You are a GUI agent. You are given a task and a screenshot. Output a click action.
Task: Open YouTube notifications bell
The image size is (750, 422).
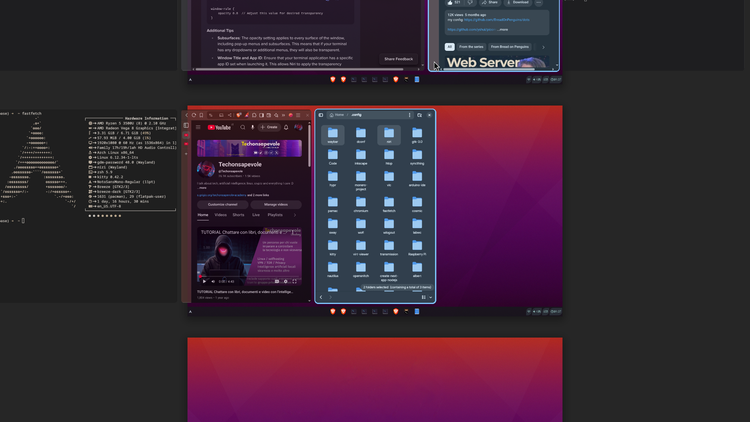pos(286,127)
